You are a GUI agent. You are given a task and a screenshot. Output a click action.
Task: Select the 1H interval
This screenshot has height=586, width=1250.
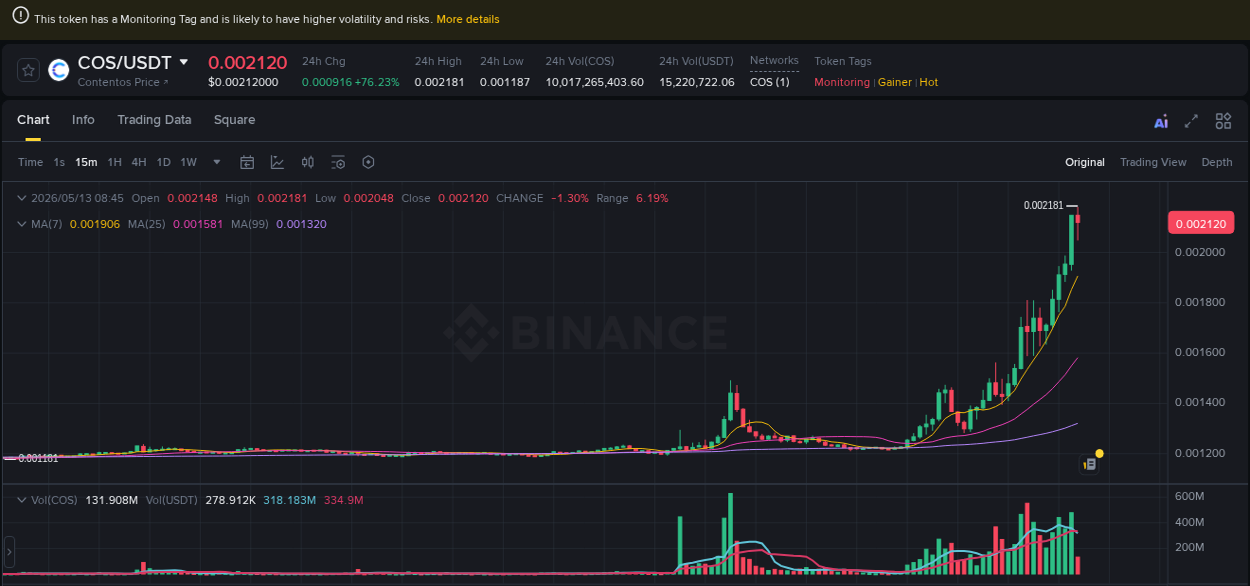(115, 162)
